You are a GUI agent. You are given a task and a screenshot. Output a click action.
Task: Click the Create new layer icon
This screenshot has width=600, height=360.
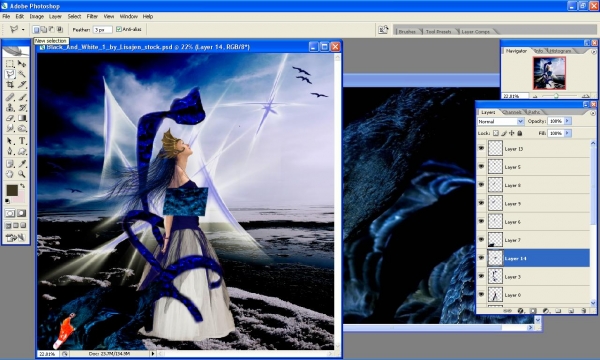point(571,311)
